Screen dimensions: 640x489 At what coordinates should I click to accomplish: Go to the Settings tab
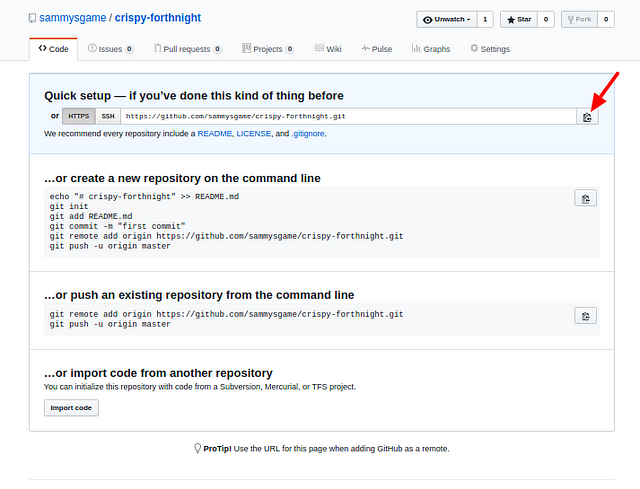[490, 49]
